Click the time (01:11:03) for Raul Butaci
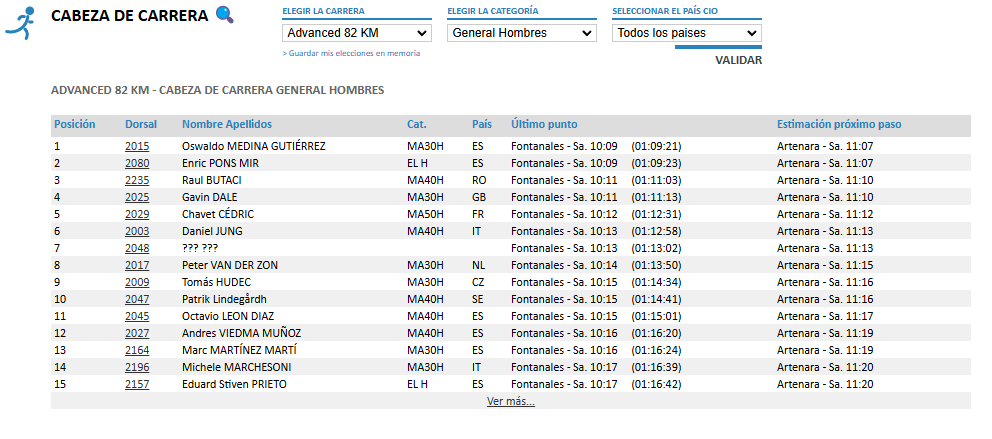992x439 pixels. [656, 180]
